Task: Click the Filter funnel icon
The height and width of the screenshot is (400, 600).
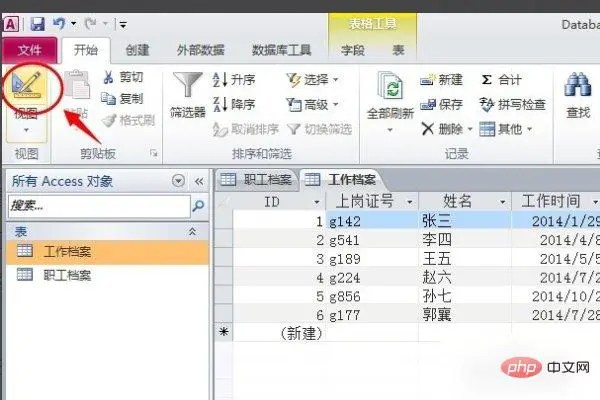Action: [x=187, y=89]
